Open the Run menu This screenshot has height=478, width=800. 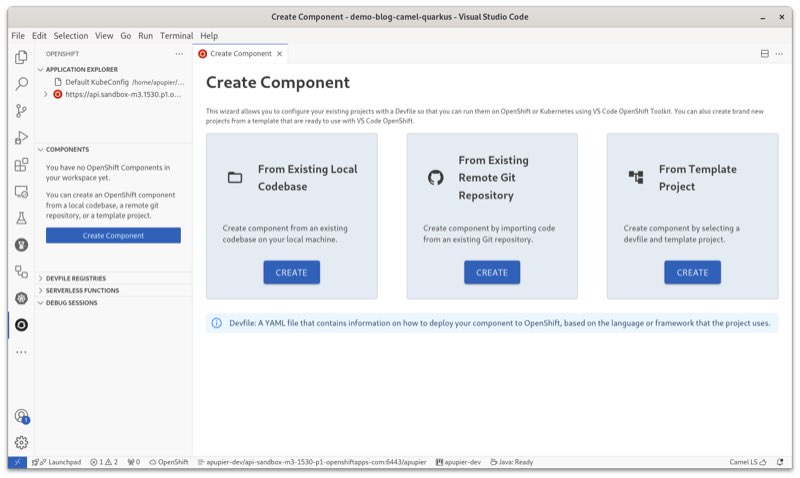[x=145, y=36]
